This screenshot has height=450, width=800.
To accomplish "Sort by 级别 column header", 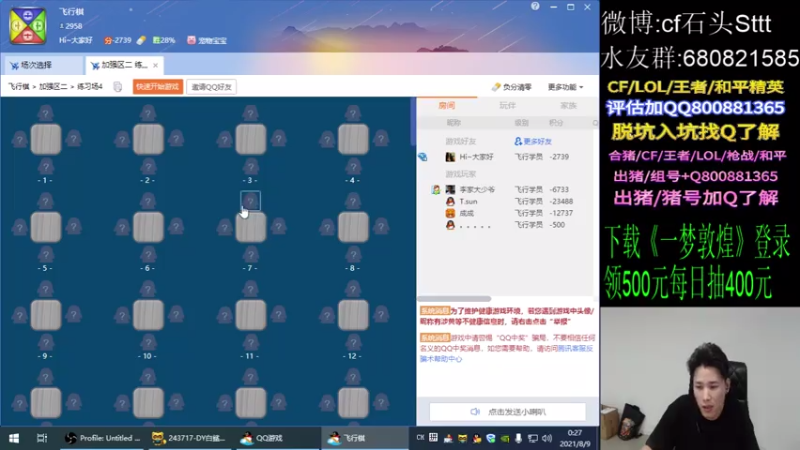I will pos(521,123).
